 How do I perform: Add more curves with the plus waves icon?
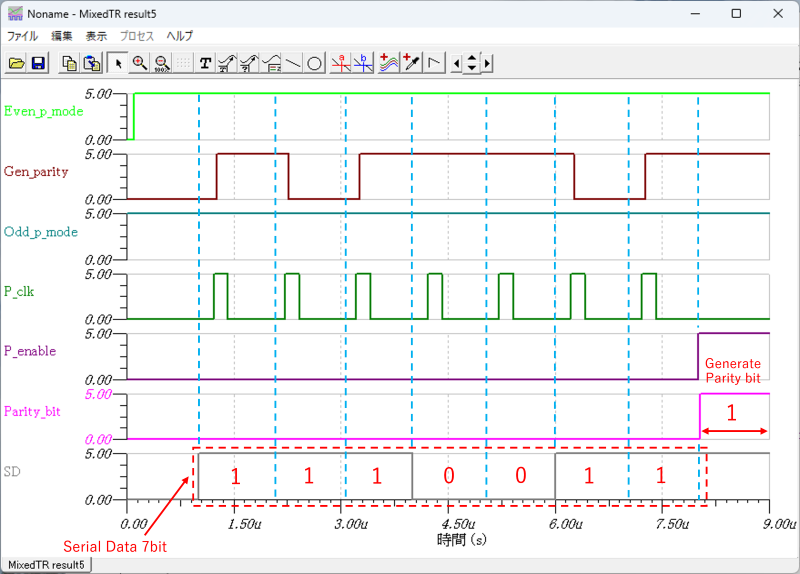[x=389, y=63]
